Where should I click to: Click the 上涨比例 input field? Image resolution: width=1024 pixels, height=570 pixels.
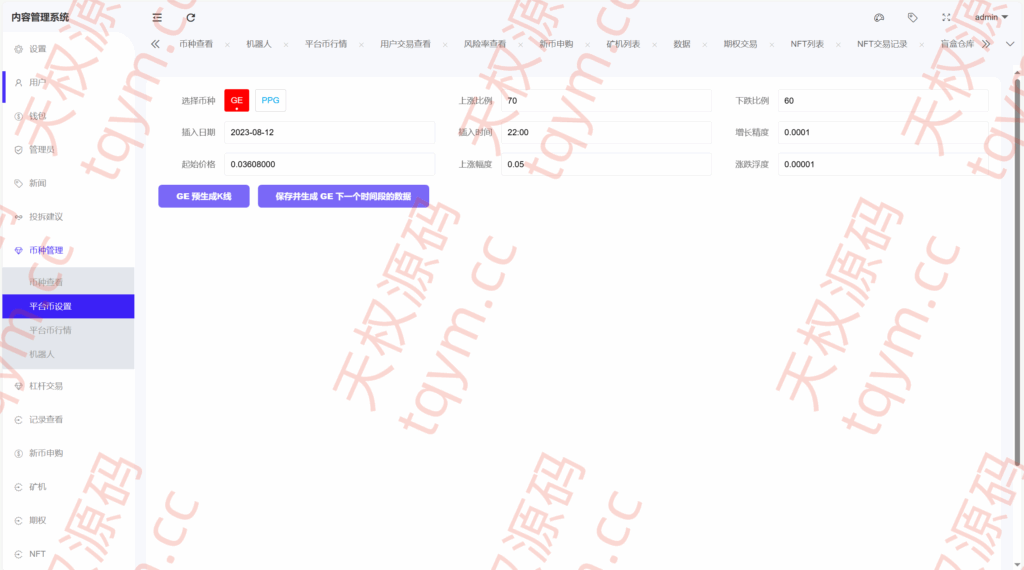point(606,101)
